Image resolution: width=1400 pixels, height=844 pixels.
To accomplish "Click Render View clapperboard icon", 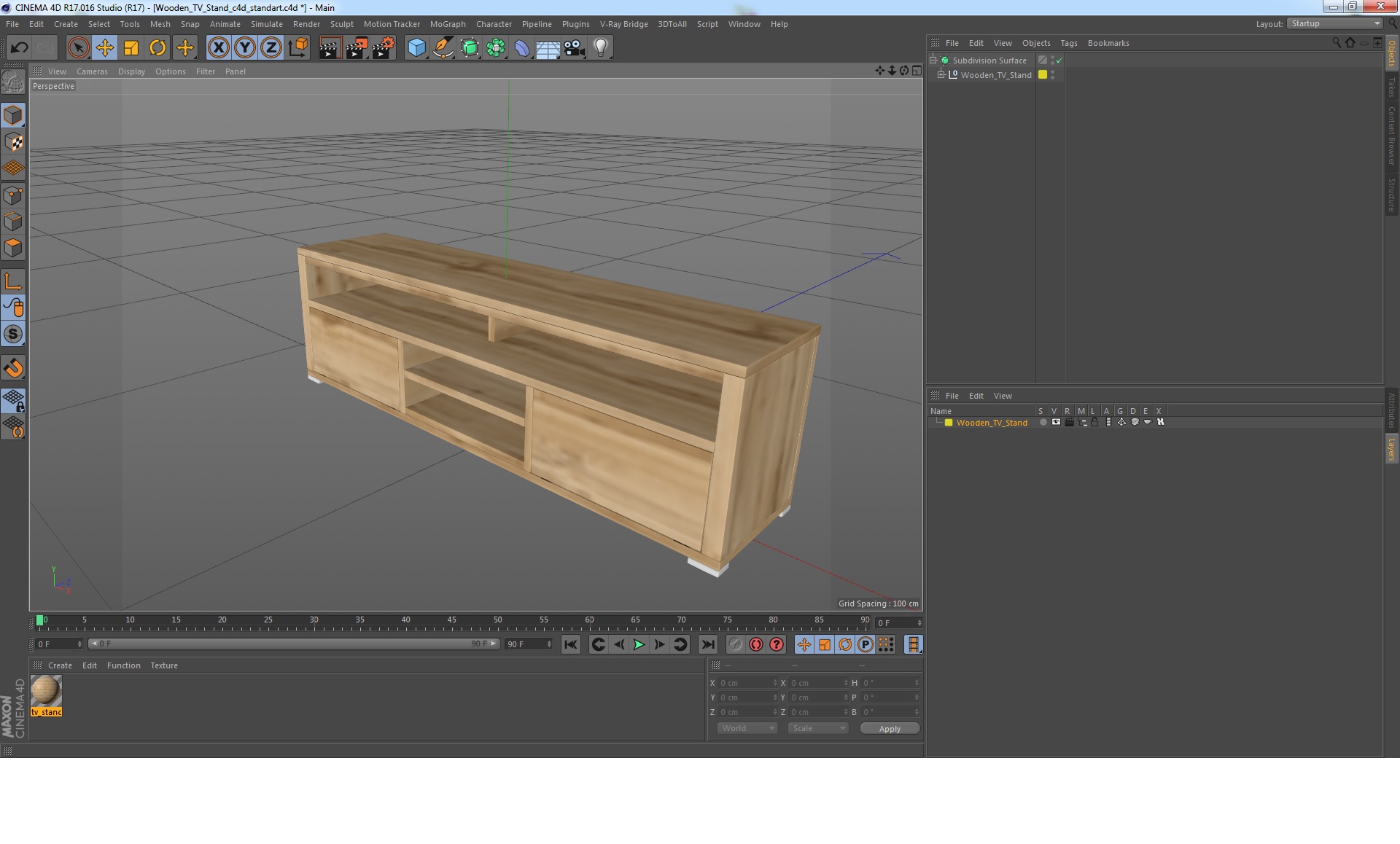I will point(330,48).
